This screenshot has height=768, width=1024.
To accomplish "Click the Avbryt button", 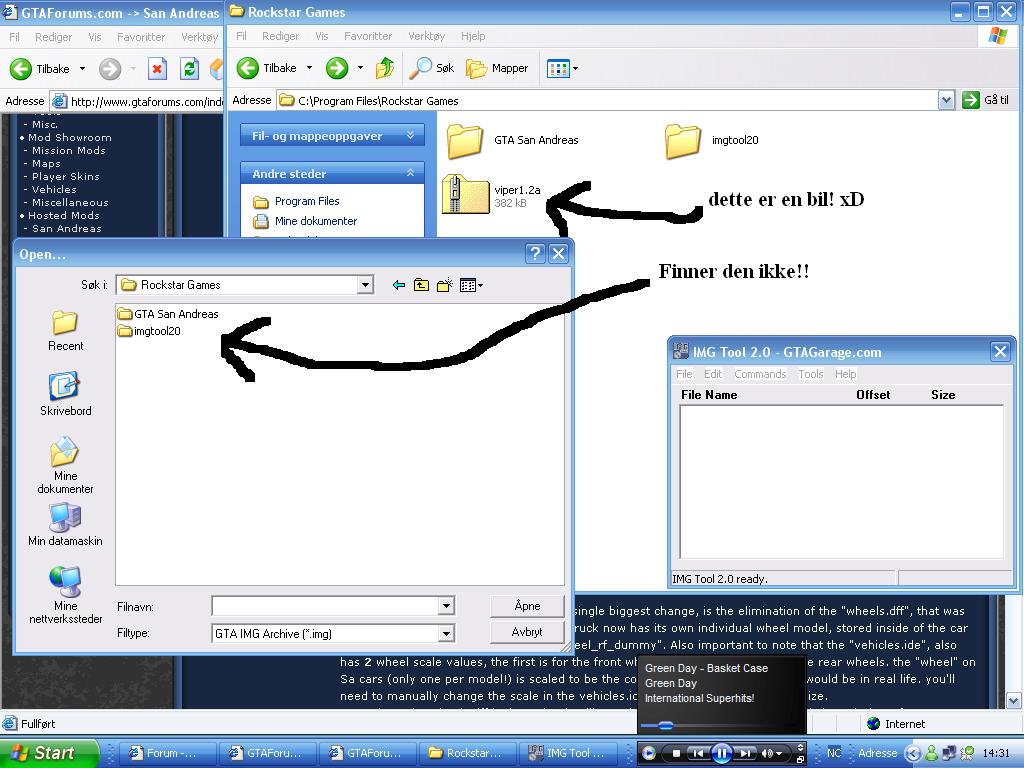I will coord(527,632).
